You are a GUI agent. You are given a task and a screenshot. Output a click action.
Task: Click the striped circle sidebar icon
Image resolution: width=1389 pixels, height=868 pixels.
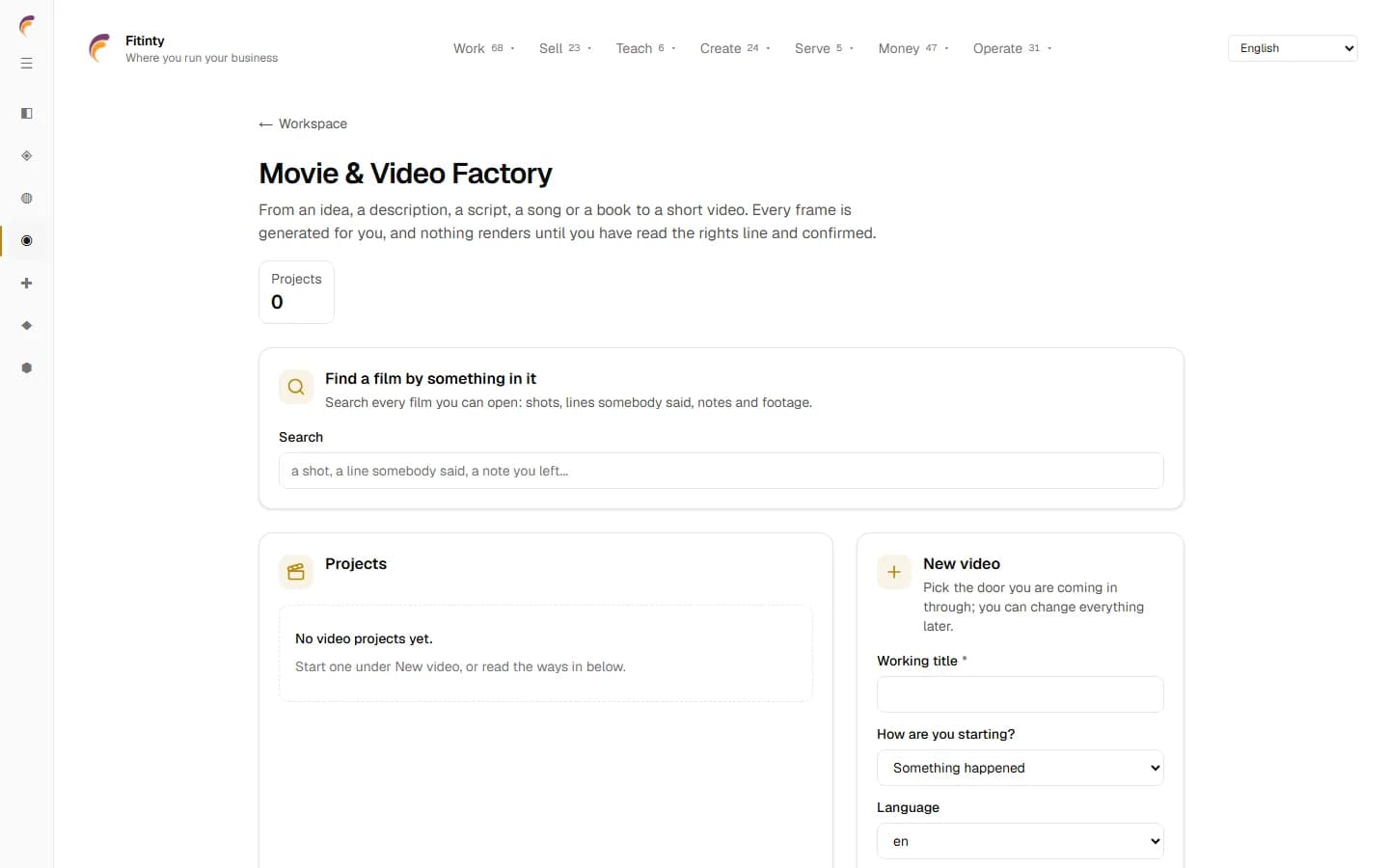click(27, 199)
